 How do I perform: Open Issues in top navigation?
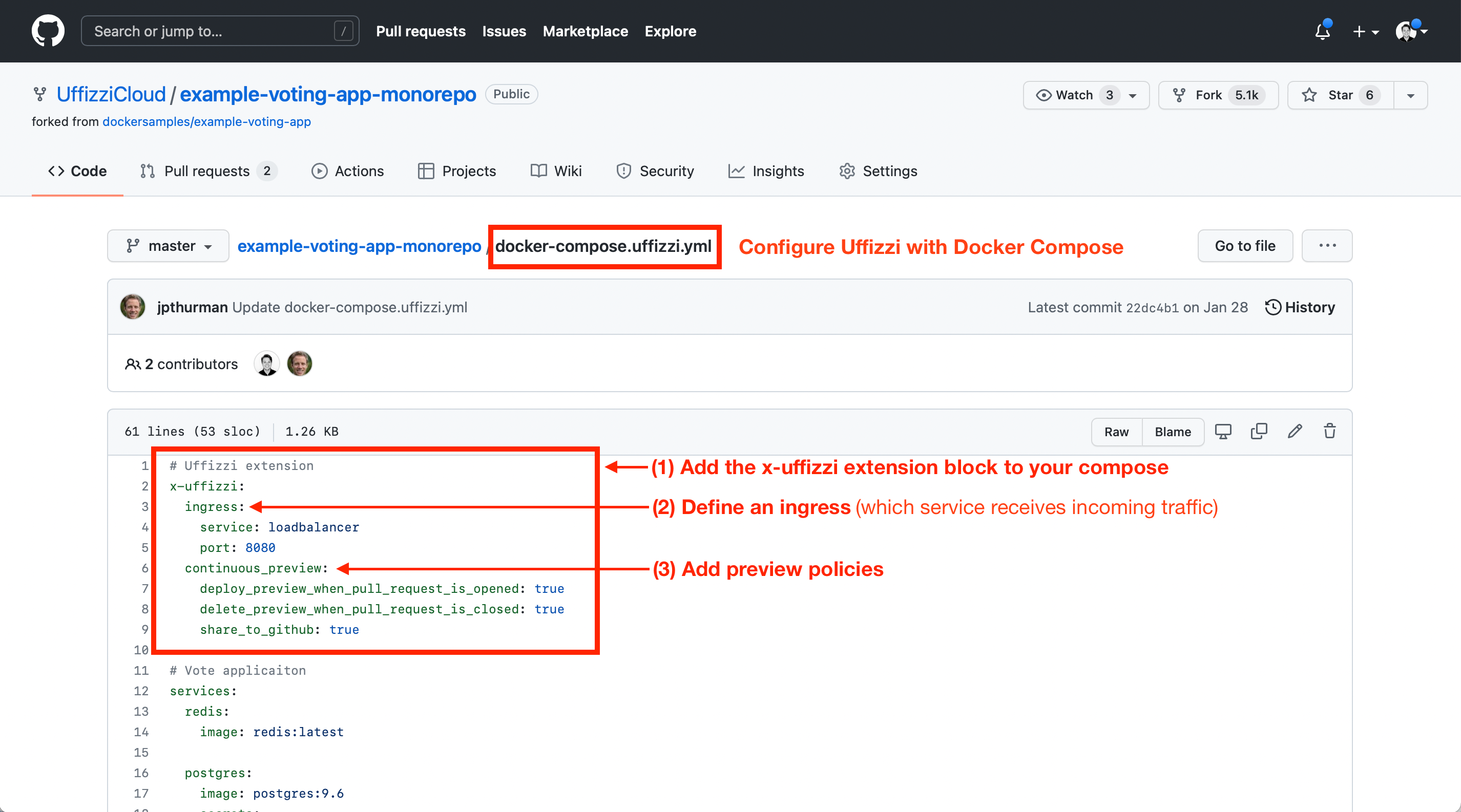(x=504, y=31)
